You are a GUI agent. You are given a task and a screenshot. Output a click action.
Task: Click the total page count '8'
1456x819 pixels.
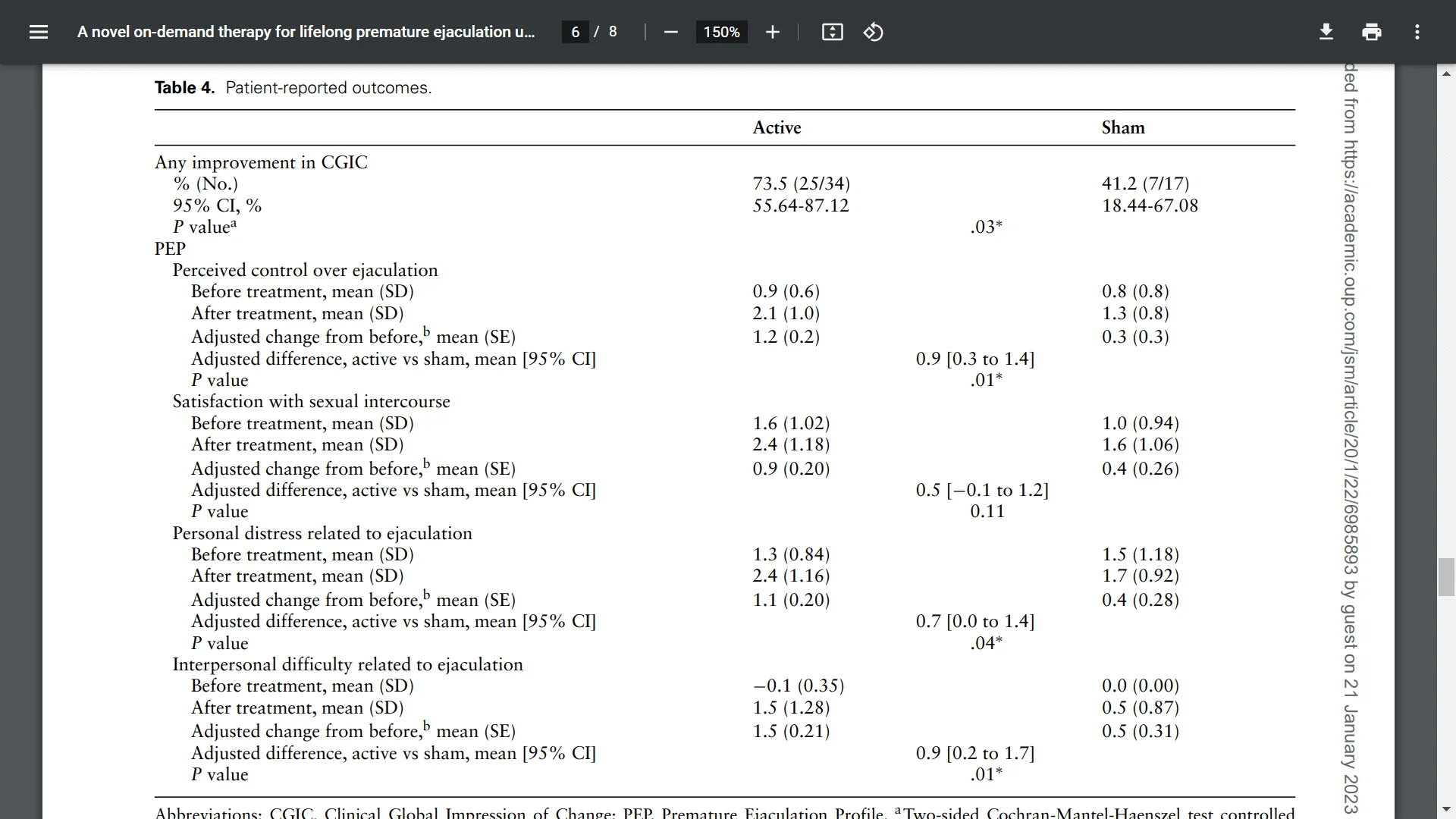coord(613,32)
